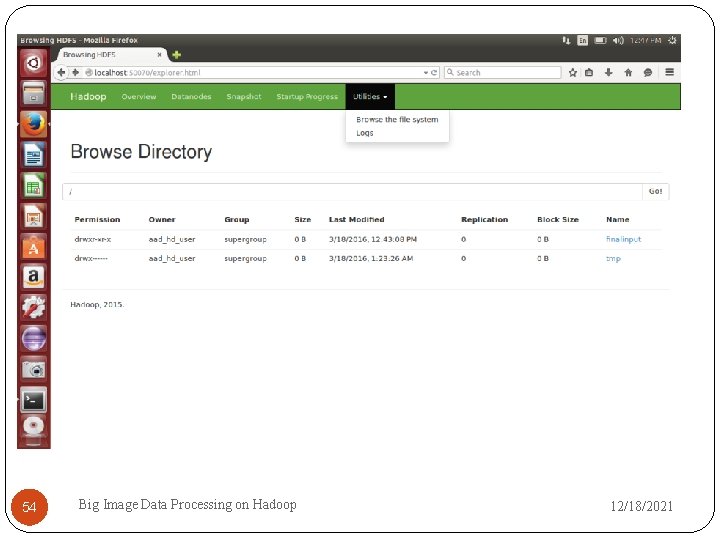Click the Hadoop brand link
This screenshot has height=540, width=720.
point(88,96)
